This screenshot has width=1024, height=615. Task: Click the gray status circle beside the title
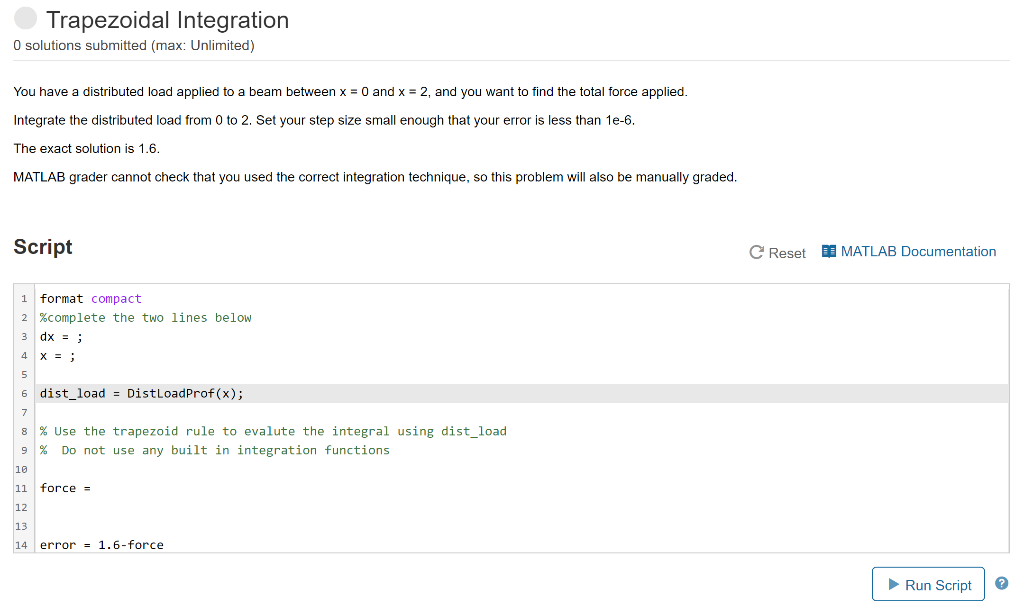point(25,18)
